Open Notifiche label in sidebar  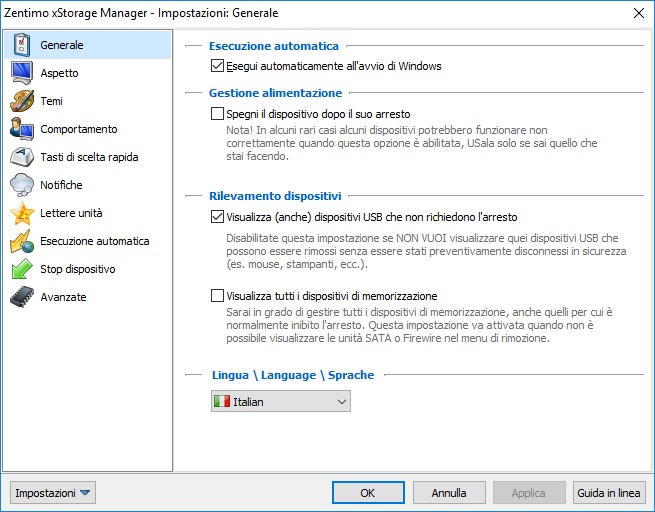tap(61, 185)
